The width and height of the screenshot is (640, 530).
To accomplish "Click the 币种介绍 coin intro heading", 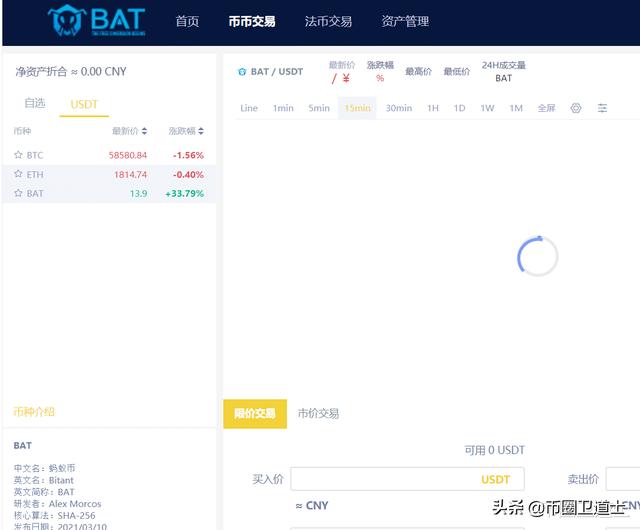I will pos(34,412).
